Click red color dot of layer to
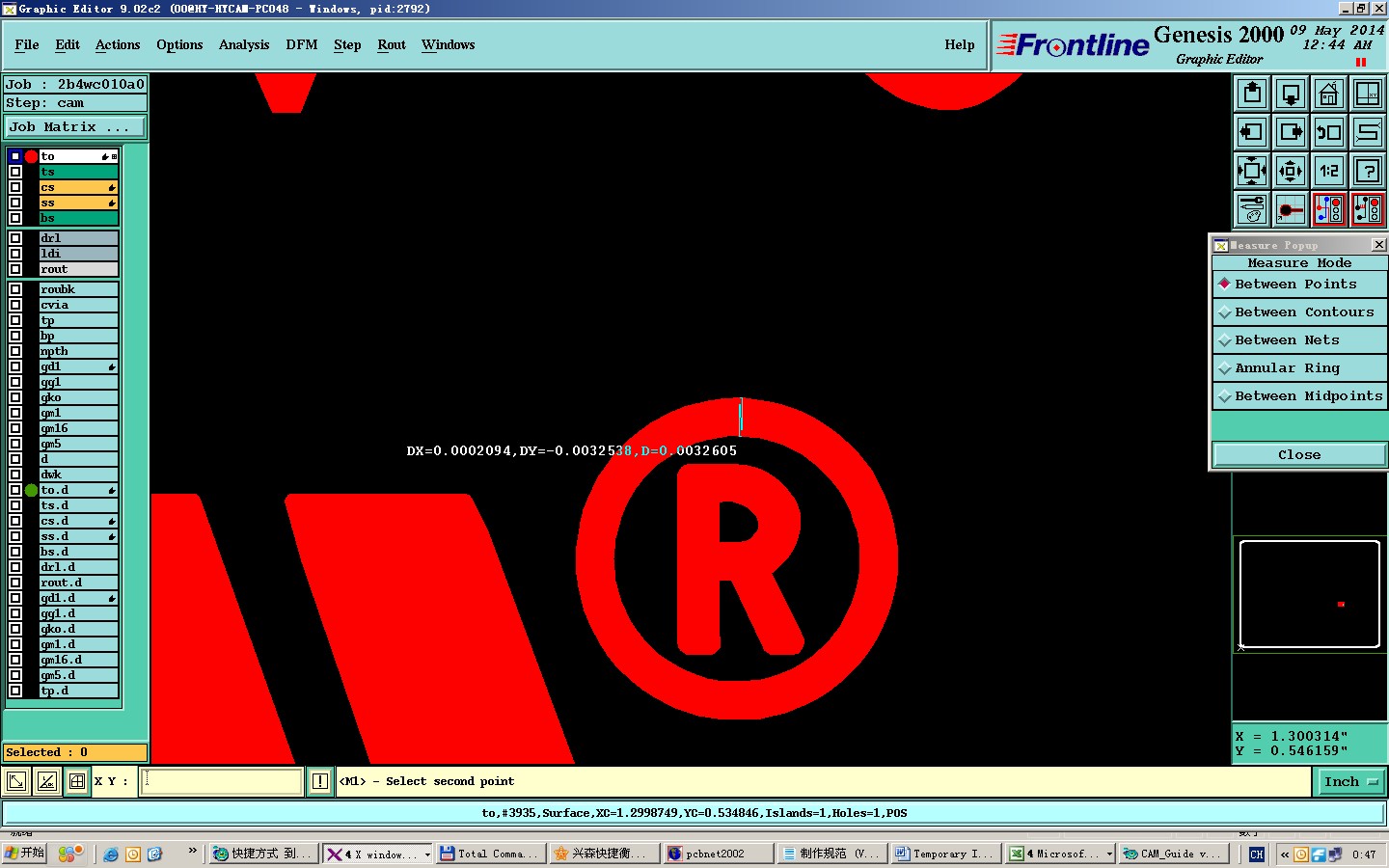This screenshot has width=1389, height=868. (x=31, y=156)
